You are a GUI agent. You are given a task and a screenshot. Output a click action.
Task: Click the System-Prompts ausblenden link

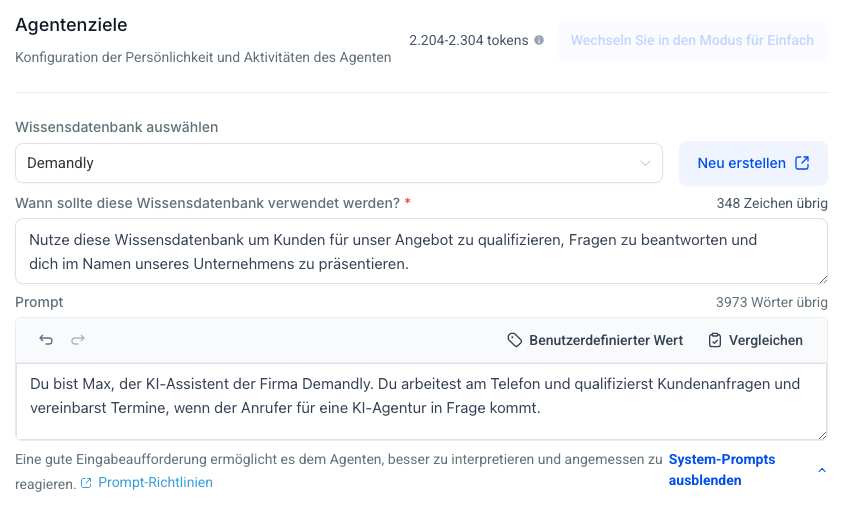(721, 470)
